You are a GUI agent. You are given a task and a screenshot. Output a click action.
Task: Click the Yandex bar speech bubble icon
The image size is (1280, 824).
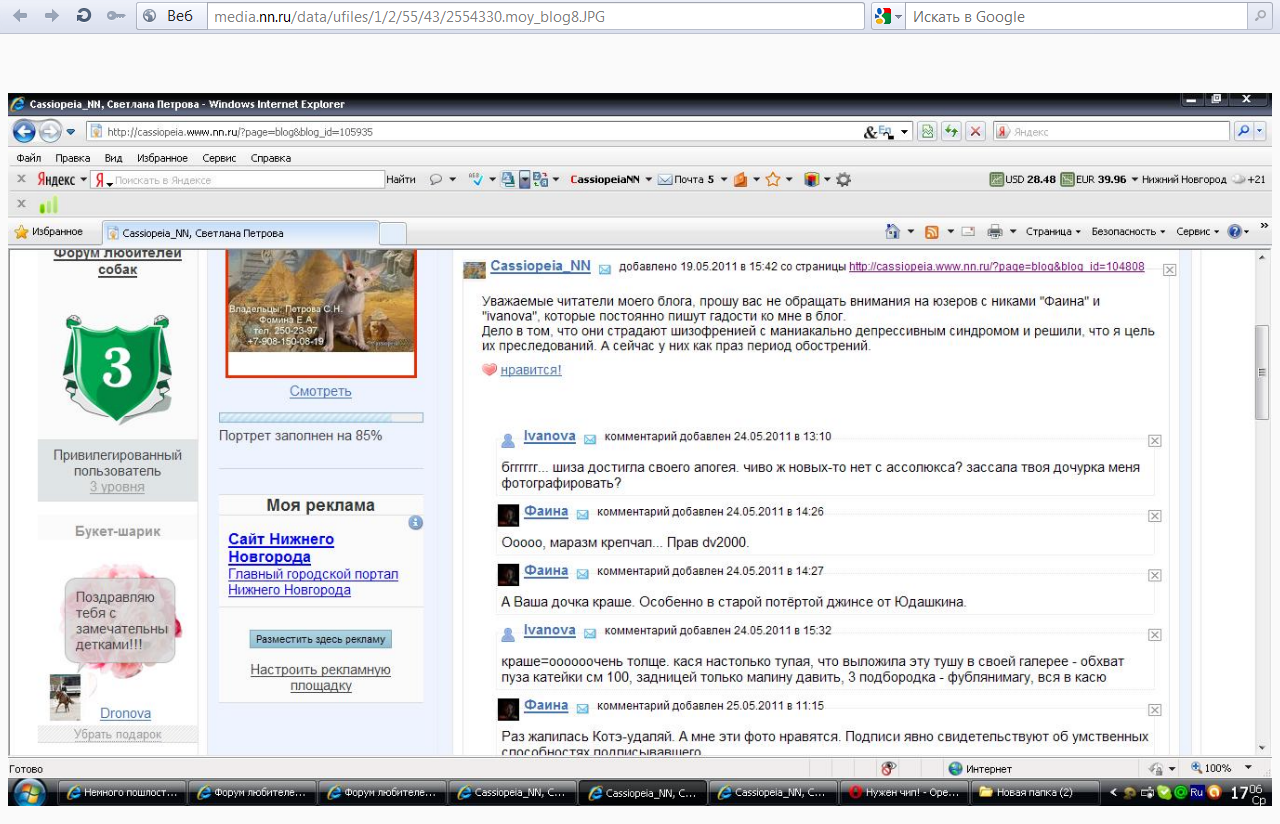(436, 180)
